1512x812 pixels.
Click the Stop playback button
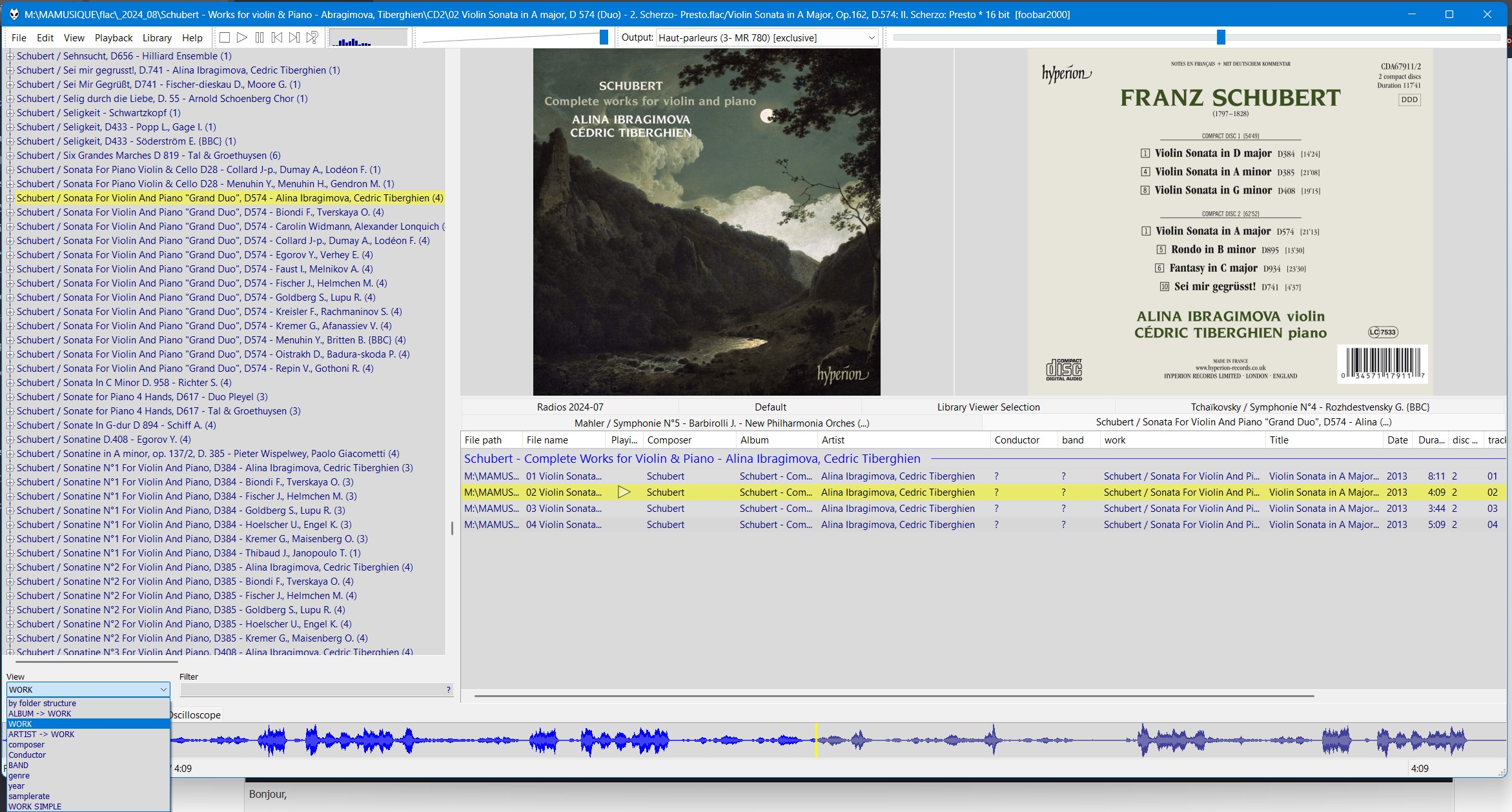225,38
